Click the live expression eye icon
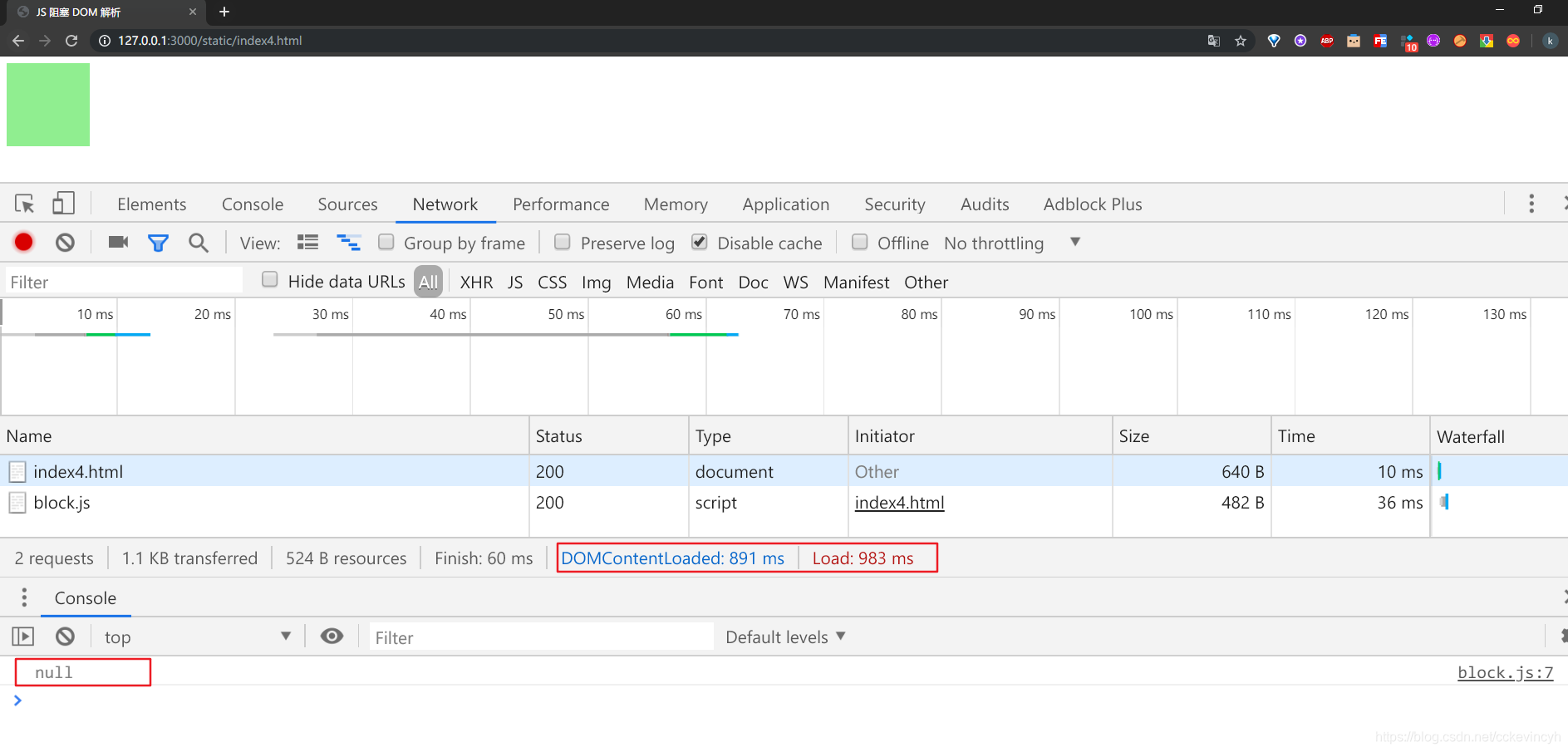The height and width of the screenshot is (752, 1568). 332,636
